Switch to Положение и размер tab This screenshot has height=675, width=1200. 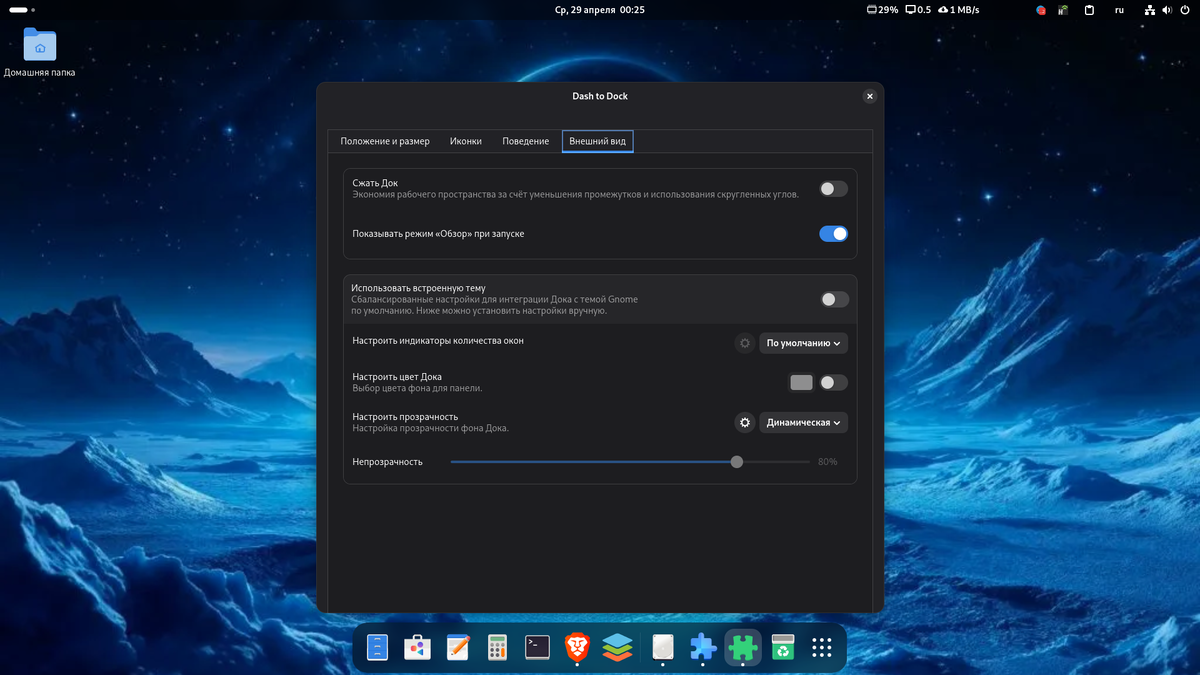pyautogui.click(x=385, y=141)
